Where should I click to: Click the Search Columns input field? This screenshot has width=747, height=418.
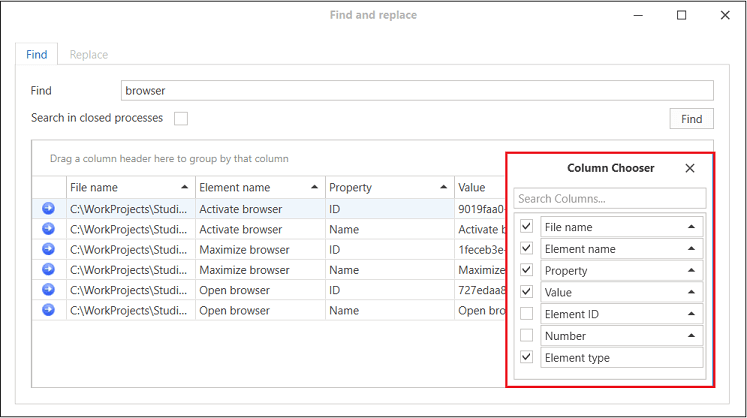tap(609, 198)
